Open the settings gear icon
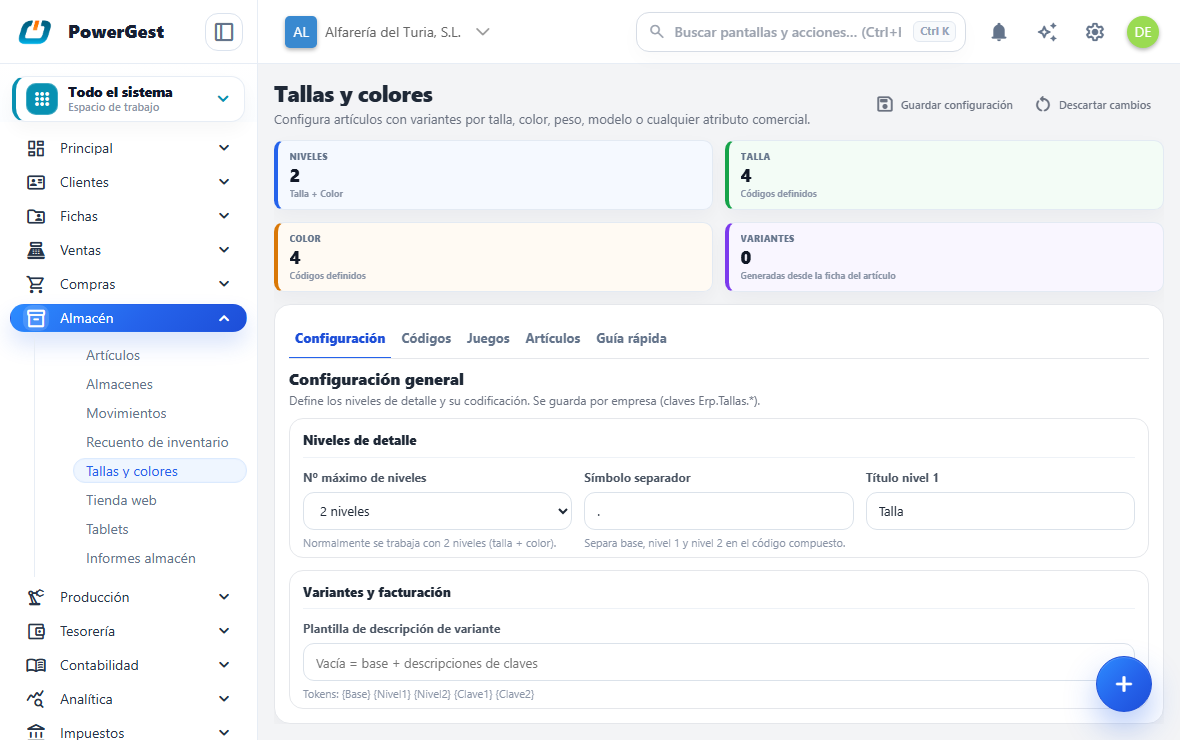Image resolution: width=1180 pixels, height=740 pixels. [1095, 32]
